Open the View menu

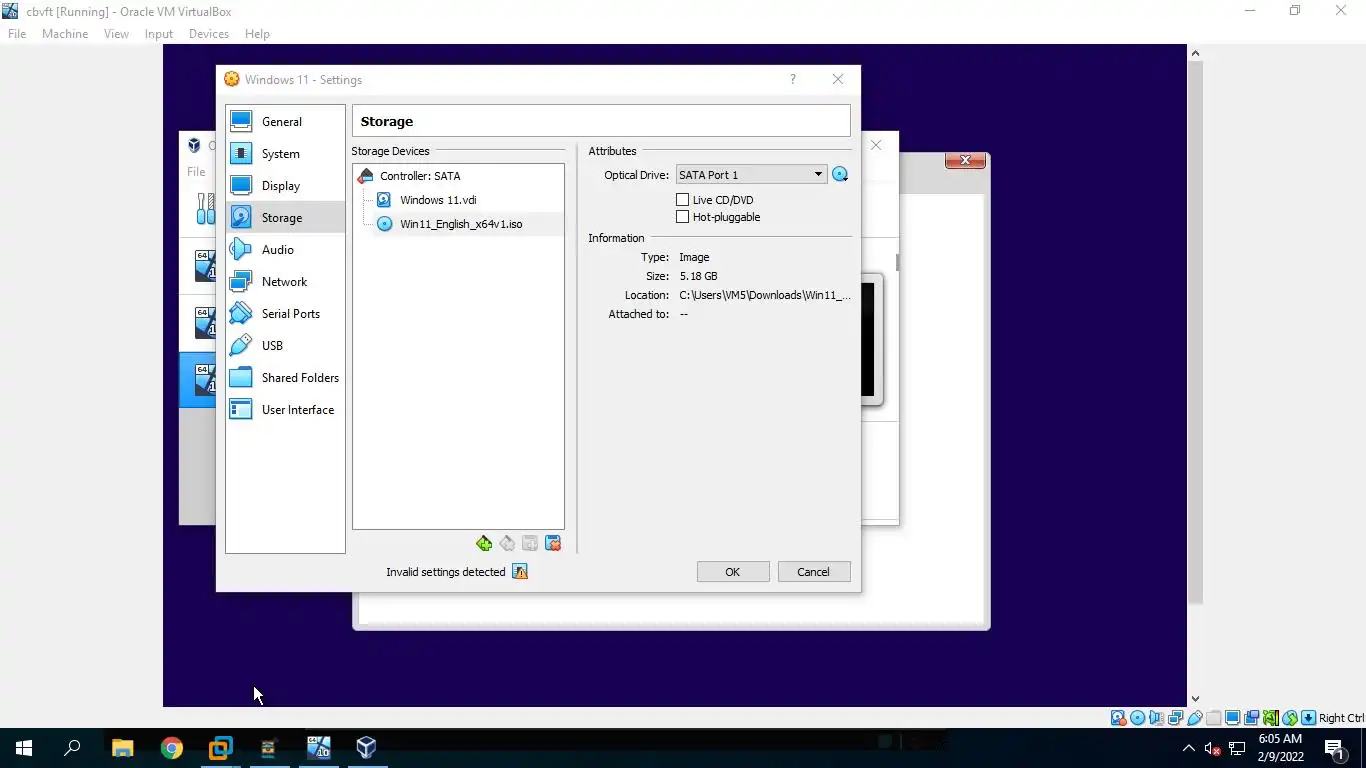click(x=116, y=34)
